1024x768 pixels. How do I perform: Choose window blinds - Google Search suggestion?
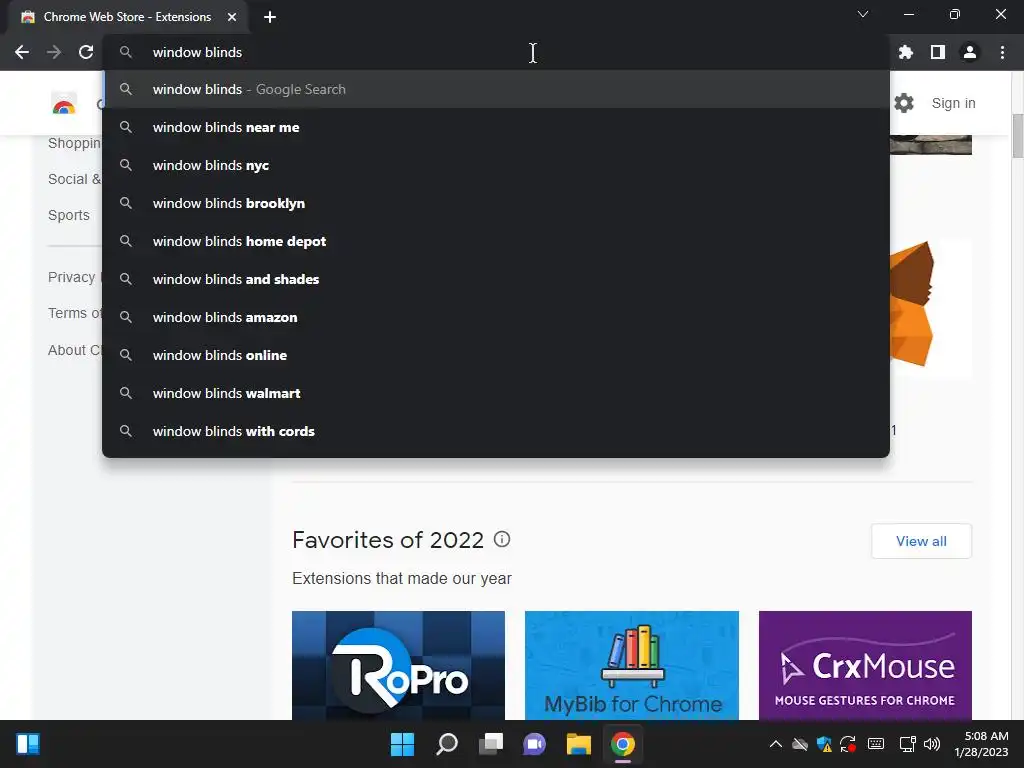[x=496, y=89]
